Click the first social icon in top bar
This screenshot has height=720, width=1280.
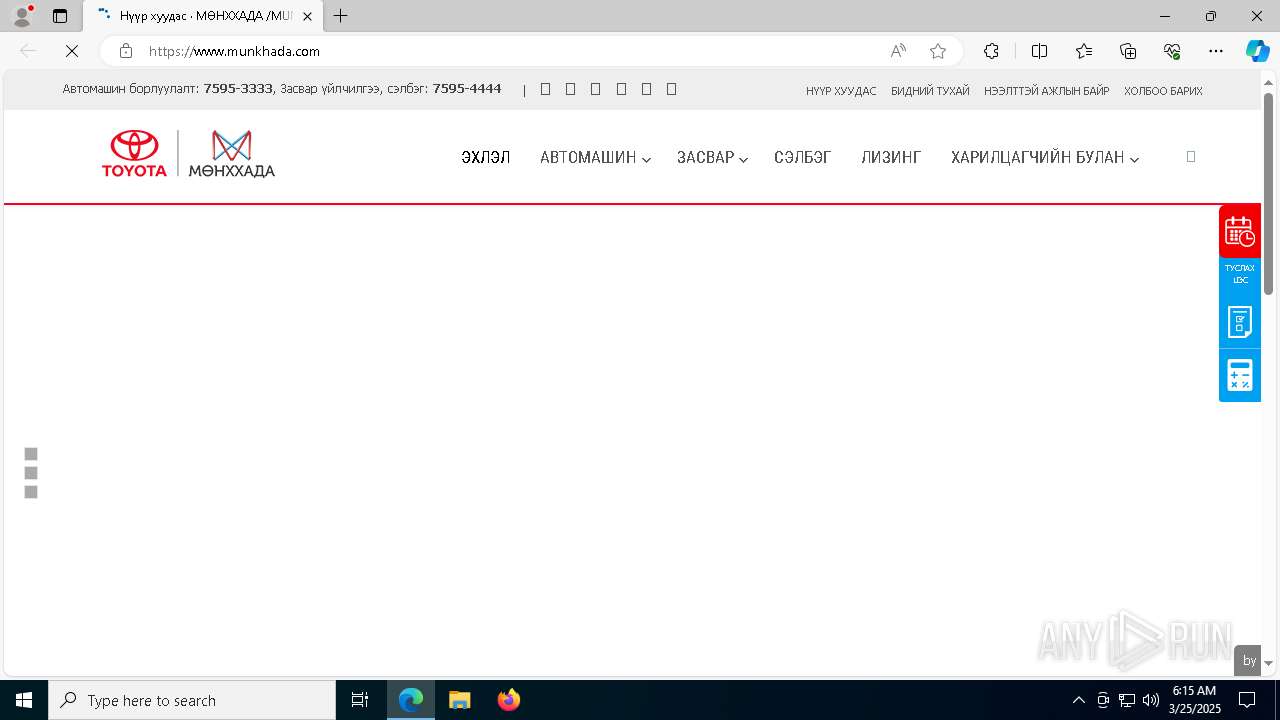click(x=545, y=89)
